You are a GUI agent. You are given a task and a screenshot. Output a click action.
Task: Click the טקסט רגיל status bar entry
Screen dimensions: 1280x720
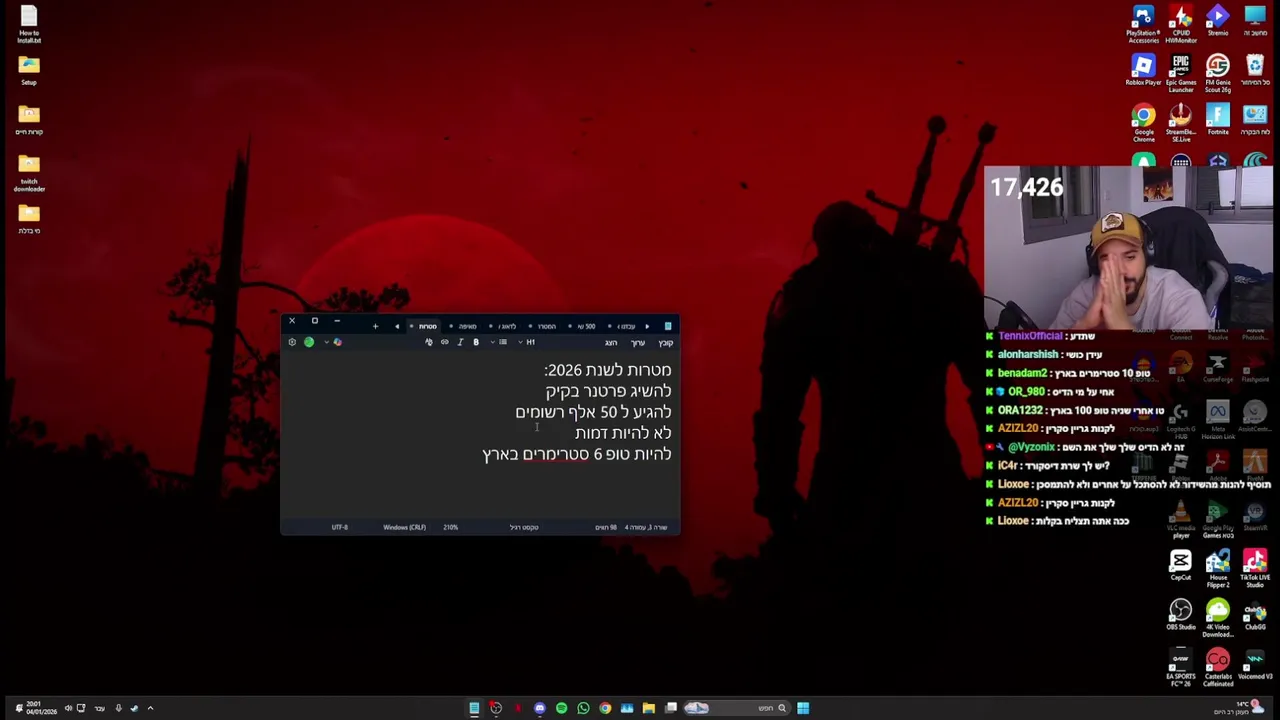(x=524, y=527)
